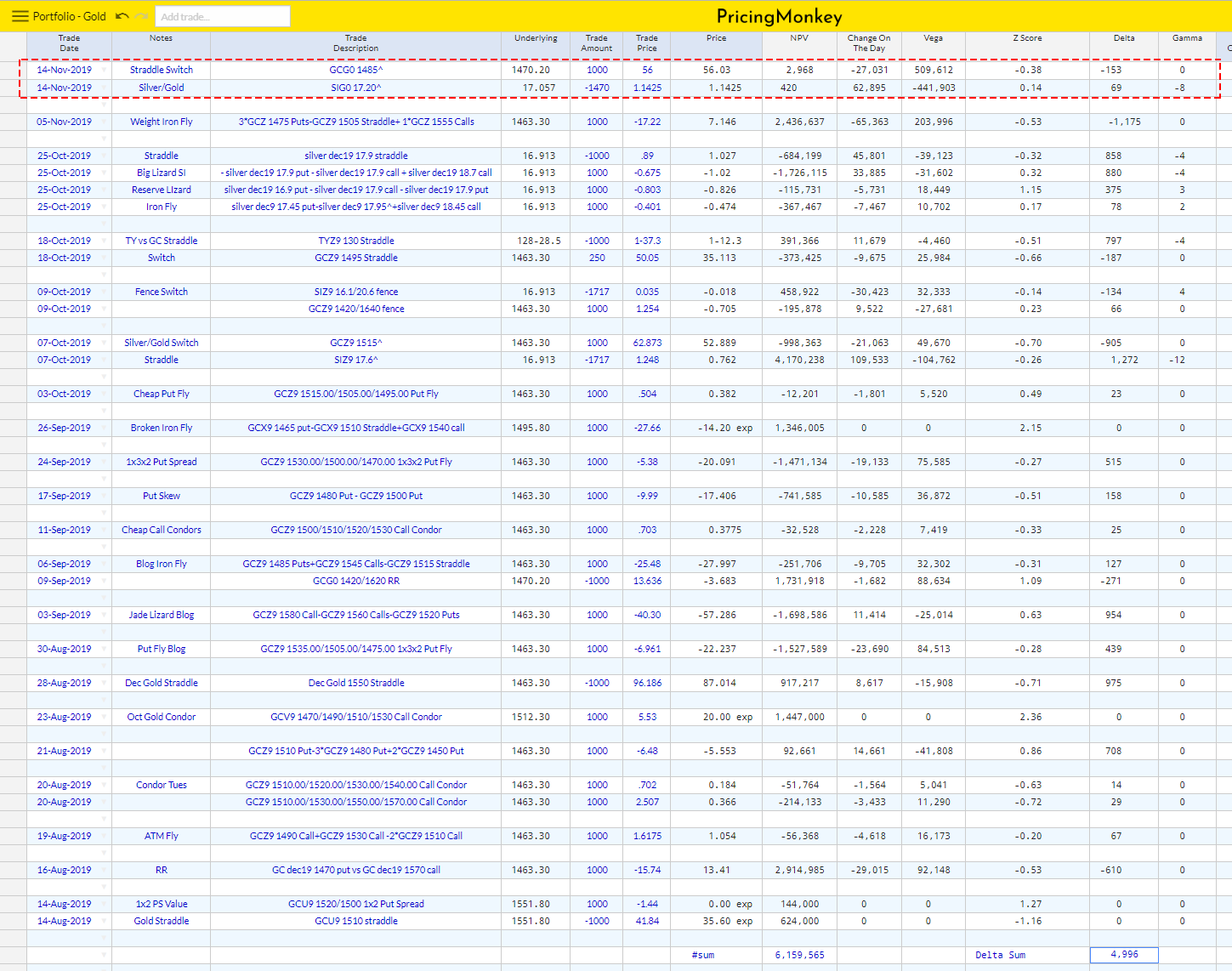Viewport: 1232px width, 971px height.
Task: Open date dropdown for 05-Nov-2019
Action: tap(105, 122)
